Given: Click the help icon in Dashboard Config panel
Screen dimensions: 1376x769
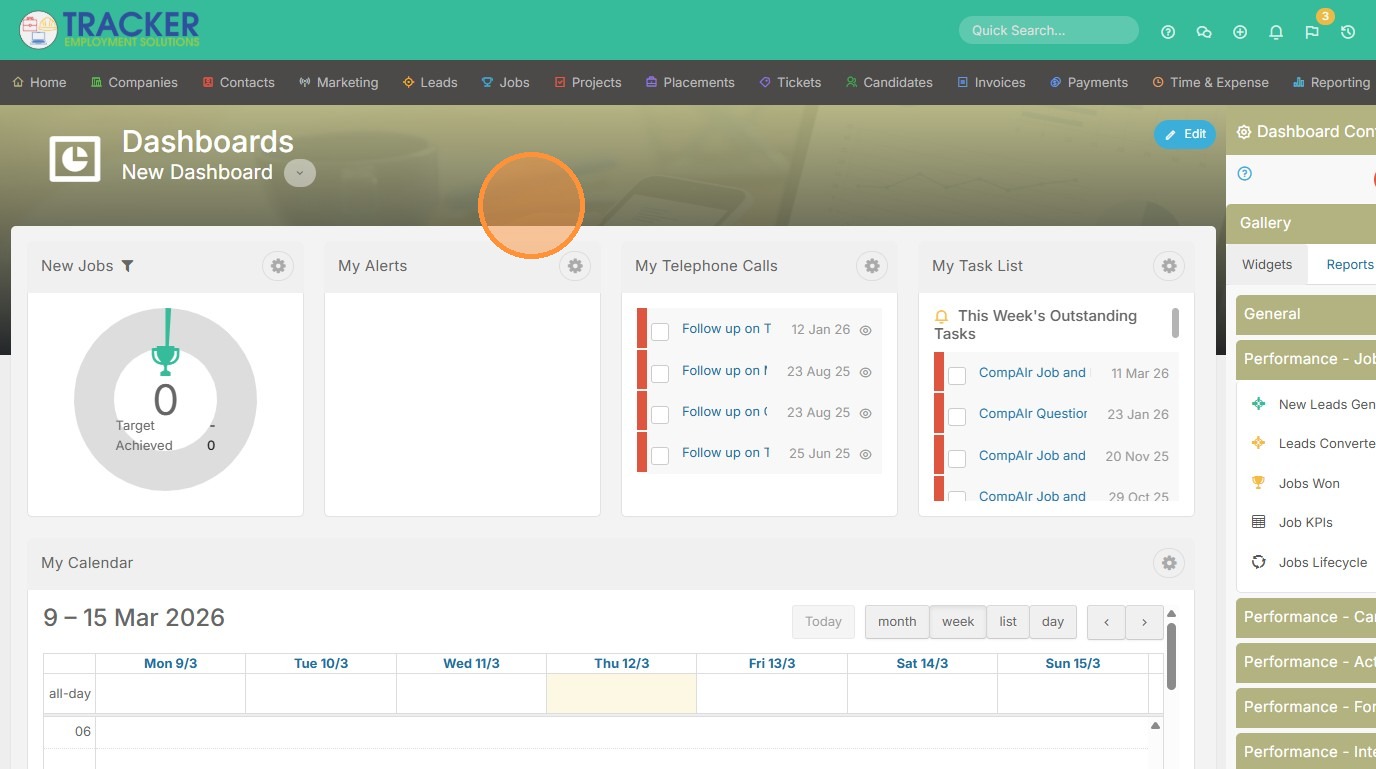Looking at the screenshot, I should tap(1245, 174).
